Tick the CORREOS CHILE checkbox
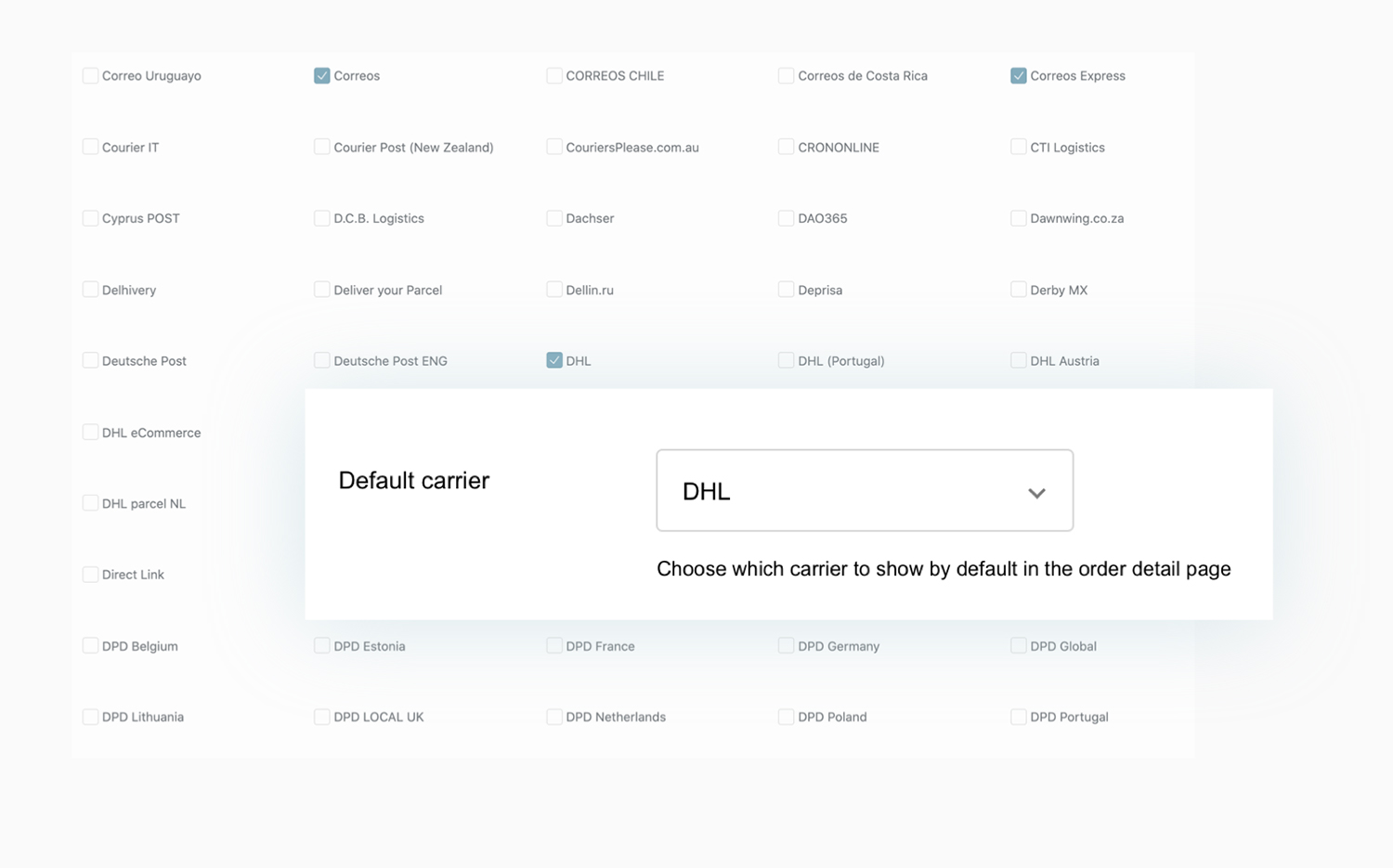Screen dimensions: 1393x868 (x=554, y=76)
